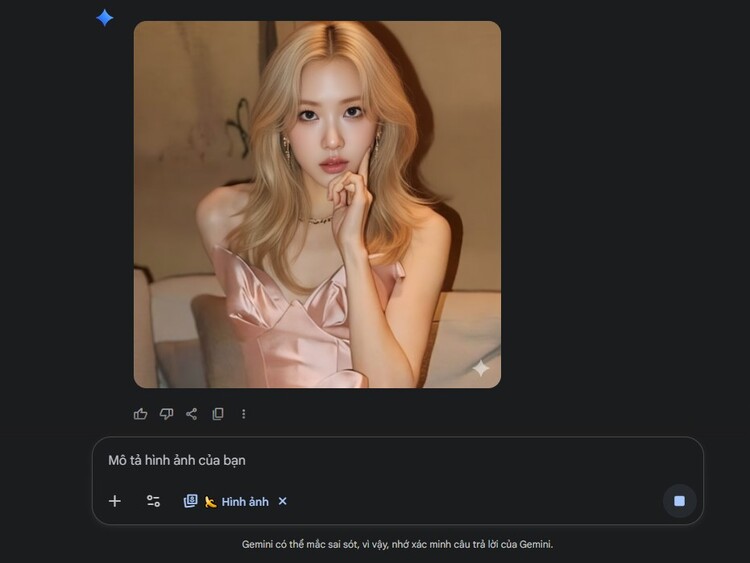Click the white sparkle watermark on the image

click(480, 368)
